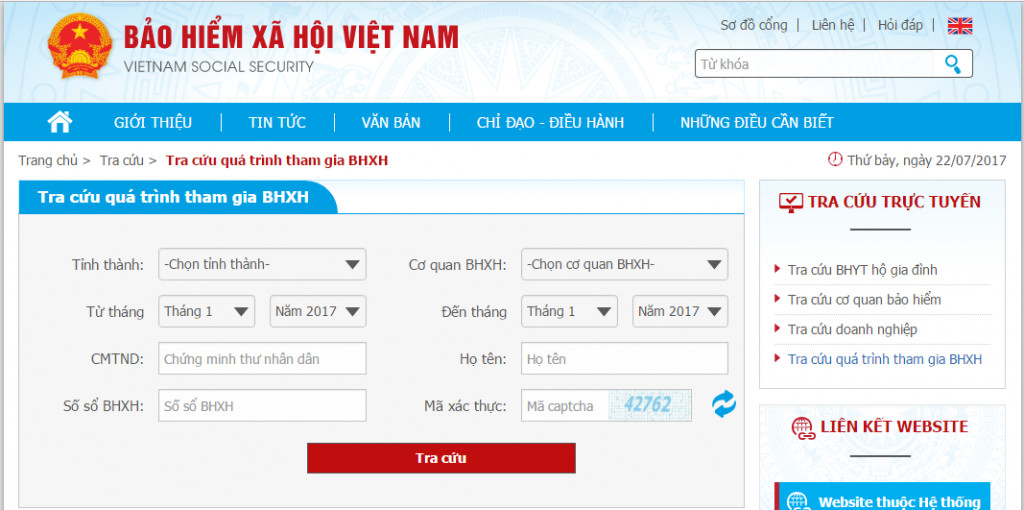Open the Tỉnh thành dropdown
1024x510 pixels.
click(x=263, y=264)
